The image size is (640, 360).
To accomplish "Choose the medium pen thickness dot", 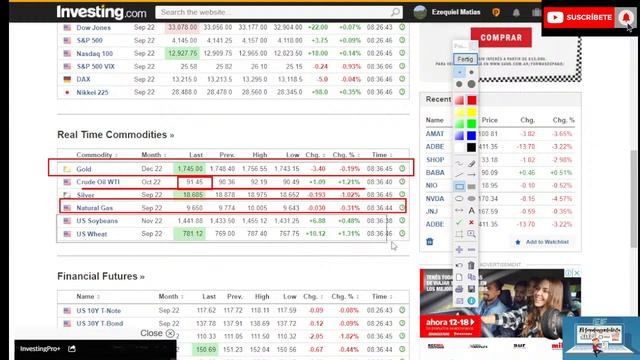I will tap(459, 84).
